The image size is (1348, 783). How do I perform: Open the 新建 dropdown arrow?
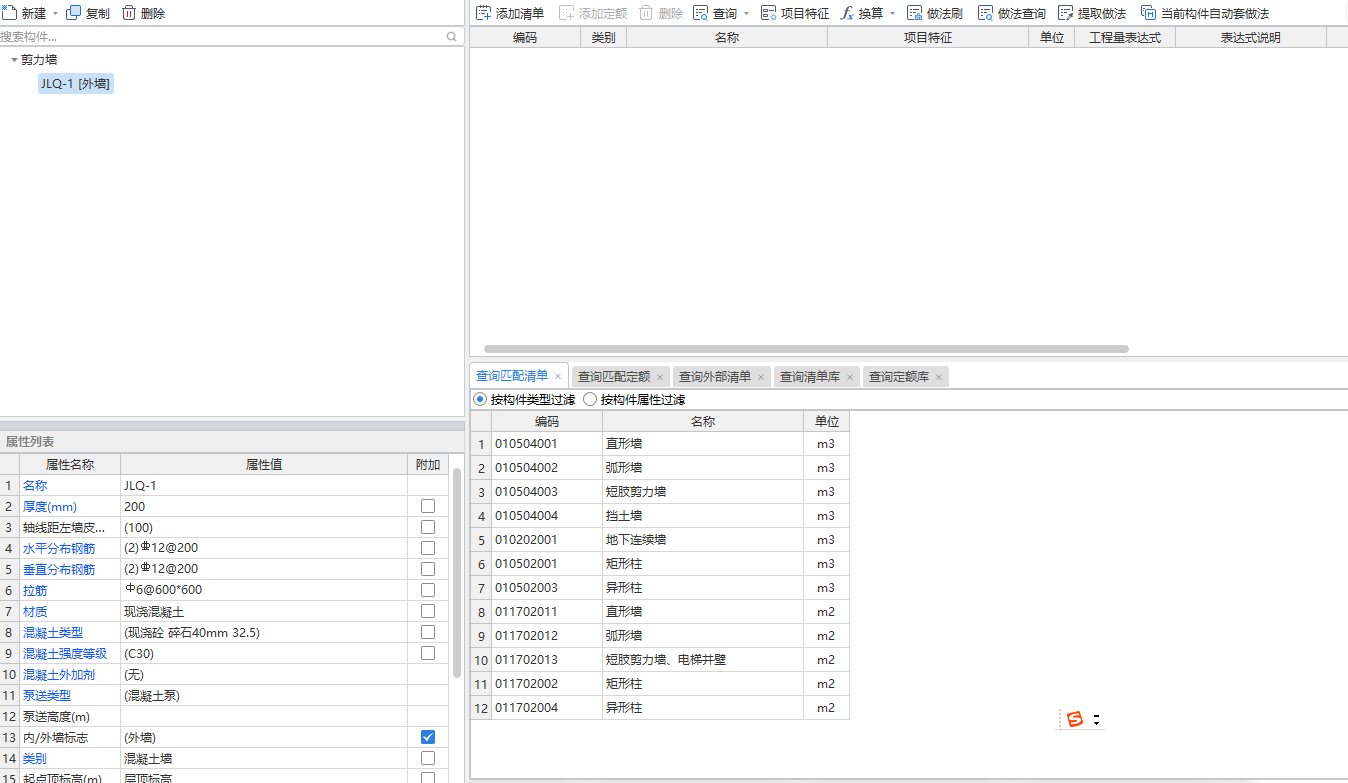pyautogui.click(x=55, y=14)
